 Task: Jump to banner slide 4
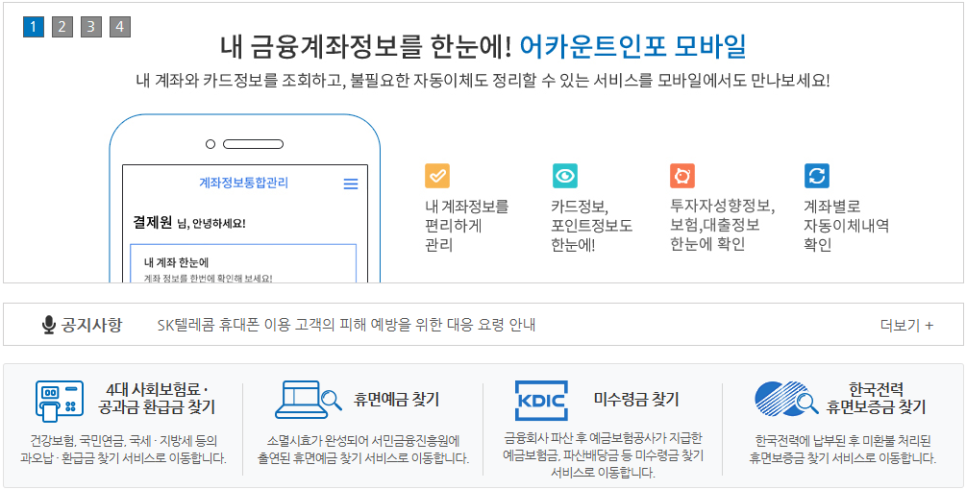pyautogui.click(x=120, y=27)
